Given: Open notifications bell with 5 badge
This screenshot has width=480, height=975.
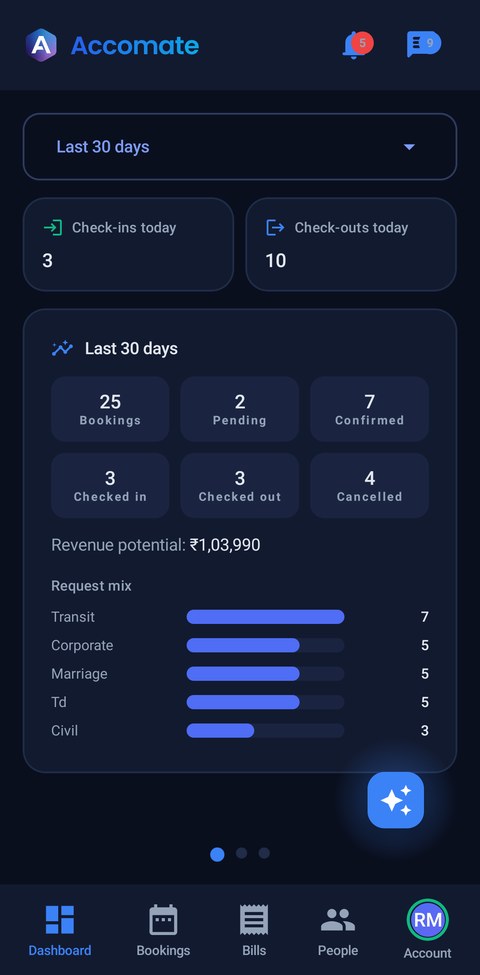Looking at the screenshot, I should pyautogui.click(x=358, y=45).
